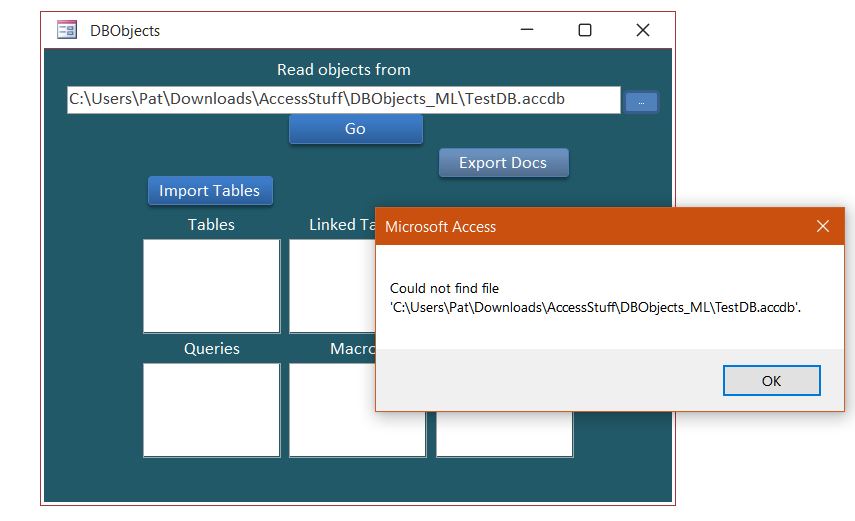Click the DBObjects window title text
This screenshot has height=521, width=855.
click(x=125, y=31)
